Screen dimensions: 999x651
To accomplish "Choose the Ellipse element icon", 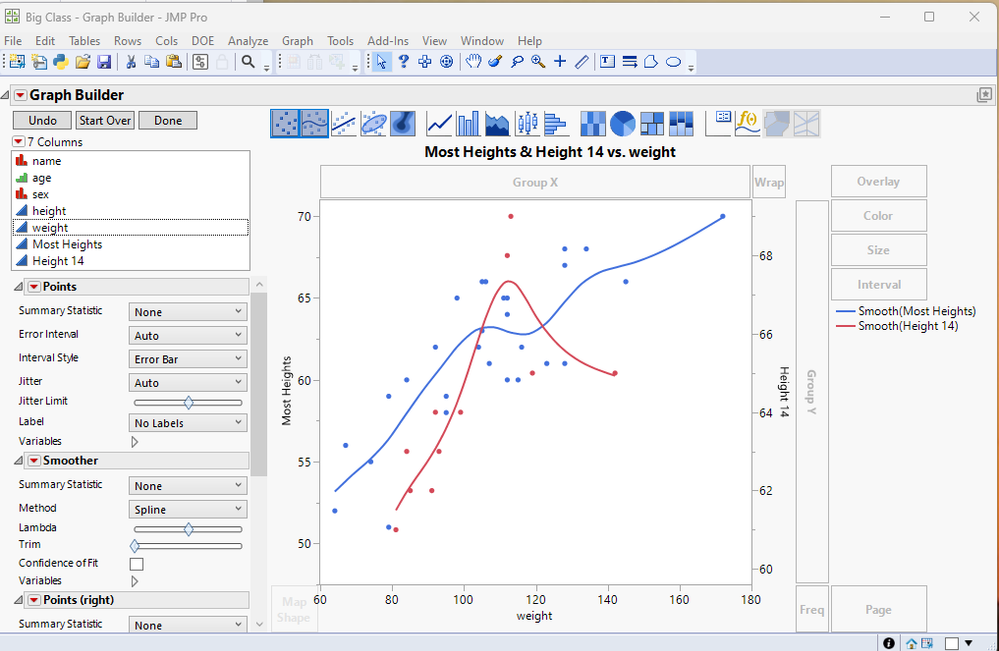I will click(373, 123).
